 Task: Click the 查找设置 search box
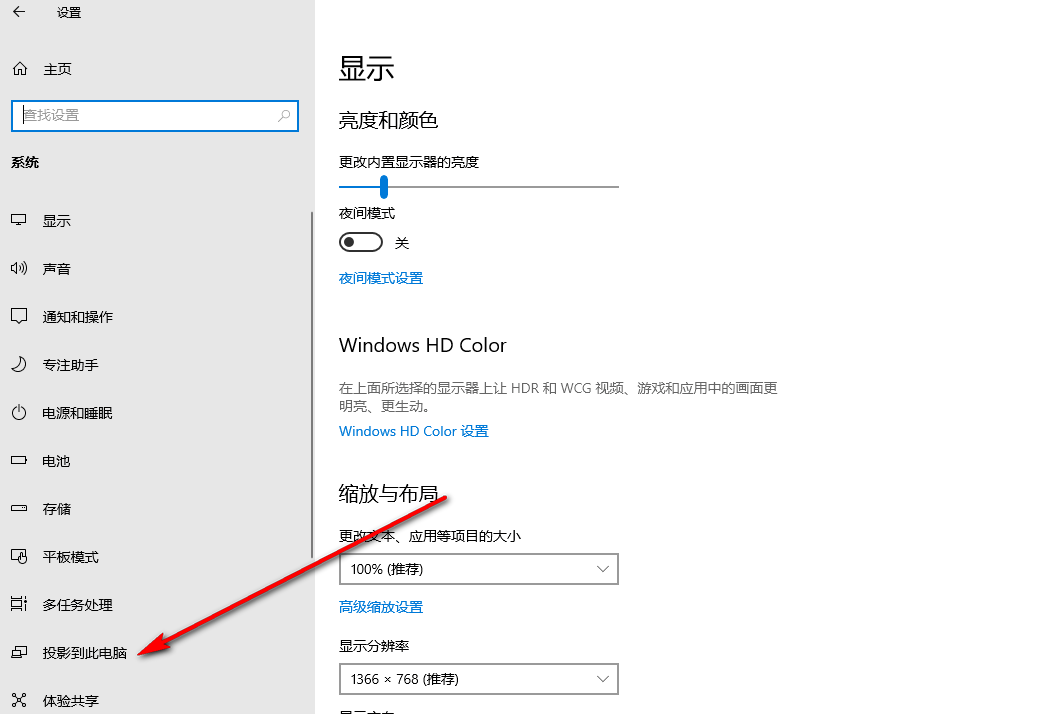[x=154, y=115]
